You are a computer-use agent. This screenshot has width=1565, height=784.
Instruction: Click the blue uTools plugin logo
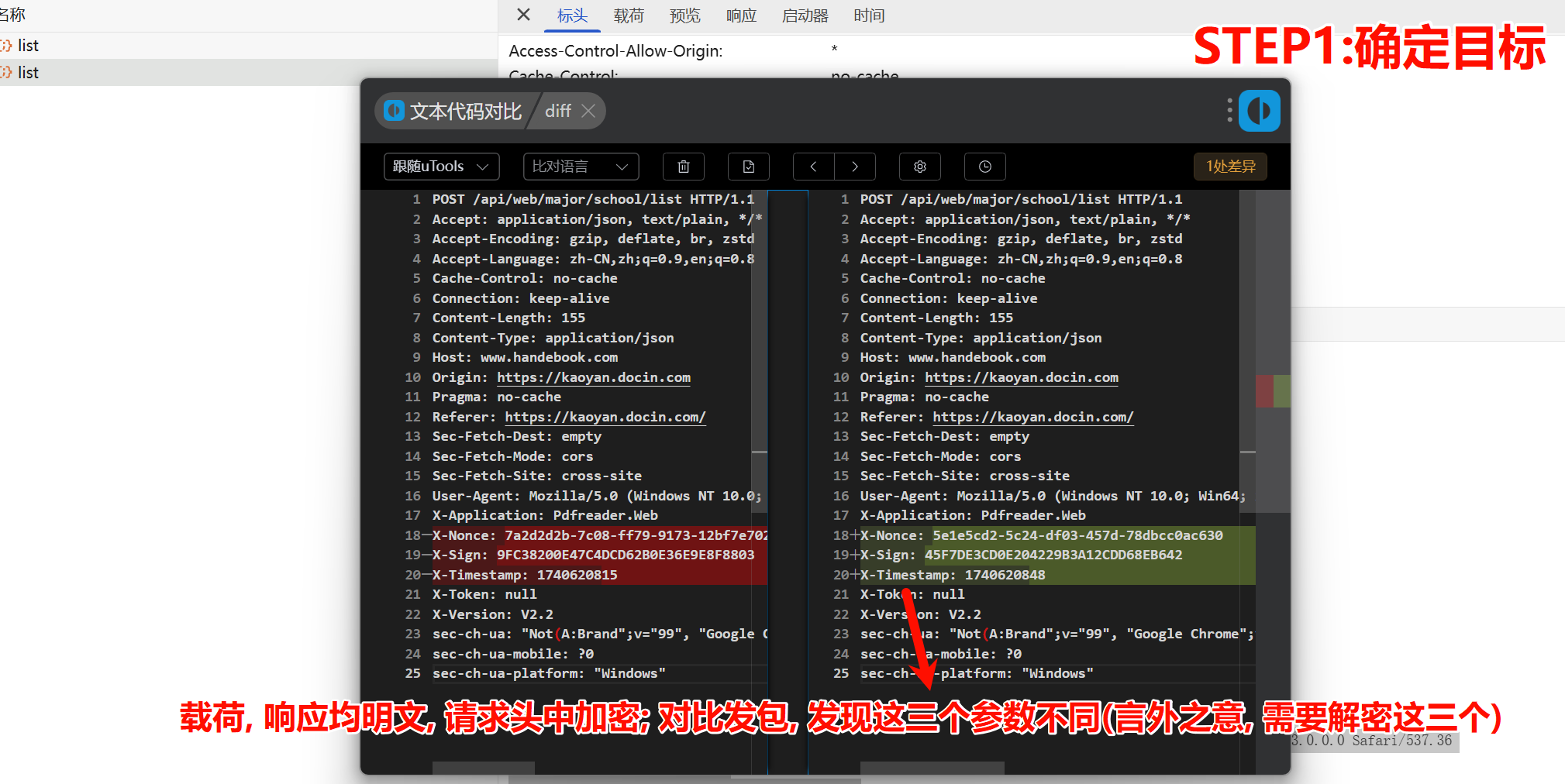1259,111
